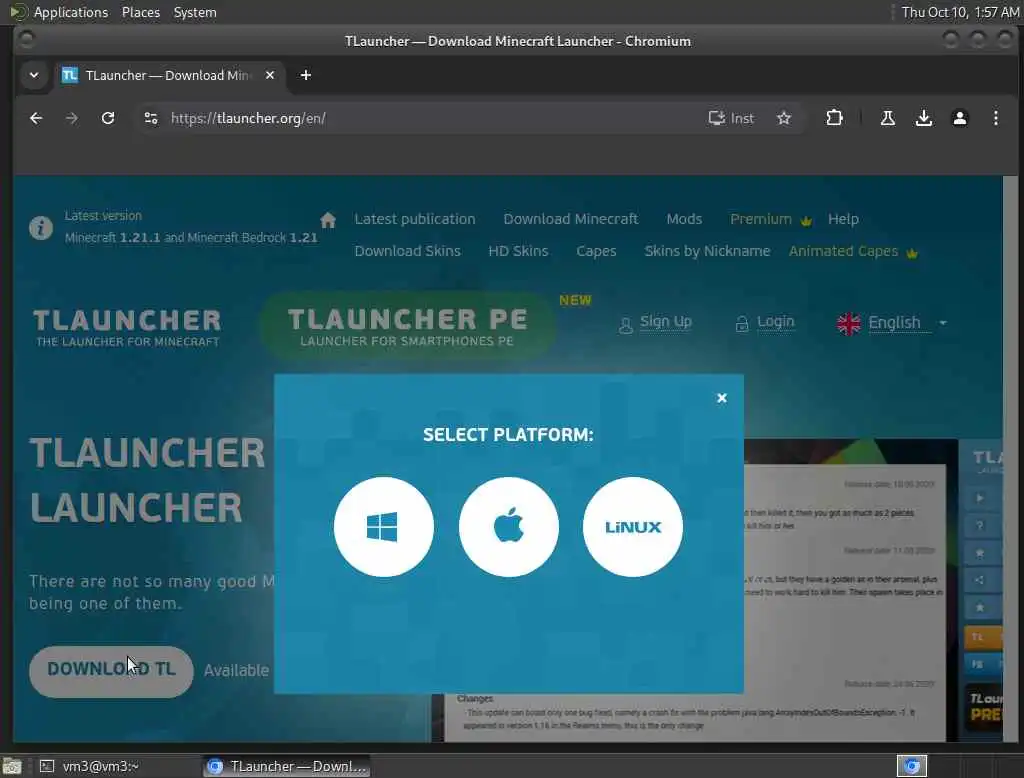Click the share icon in right sidebar
Viewport: 1024px width, 778px height.
[980, 580]
